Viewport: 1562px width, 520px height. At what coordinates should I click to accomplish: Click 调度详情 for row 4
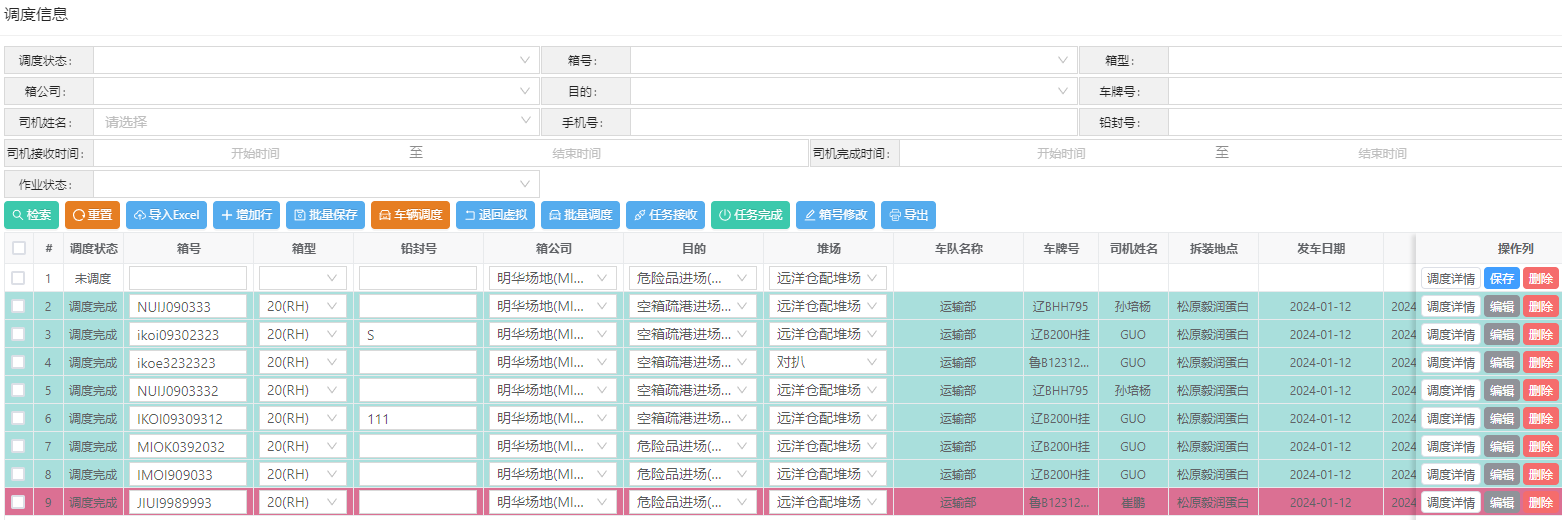click(x=1450, y=362)
